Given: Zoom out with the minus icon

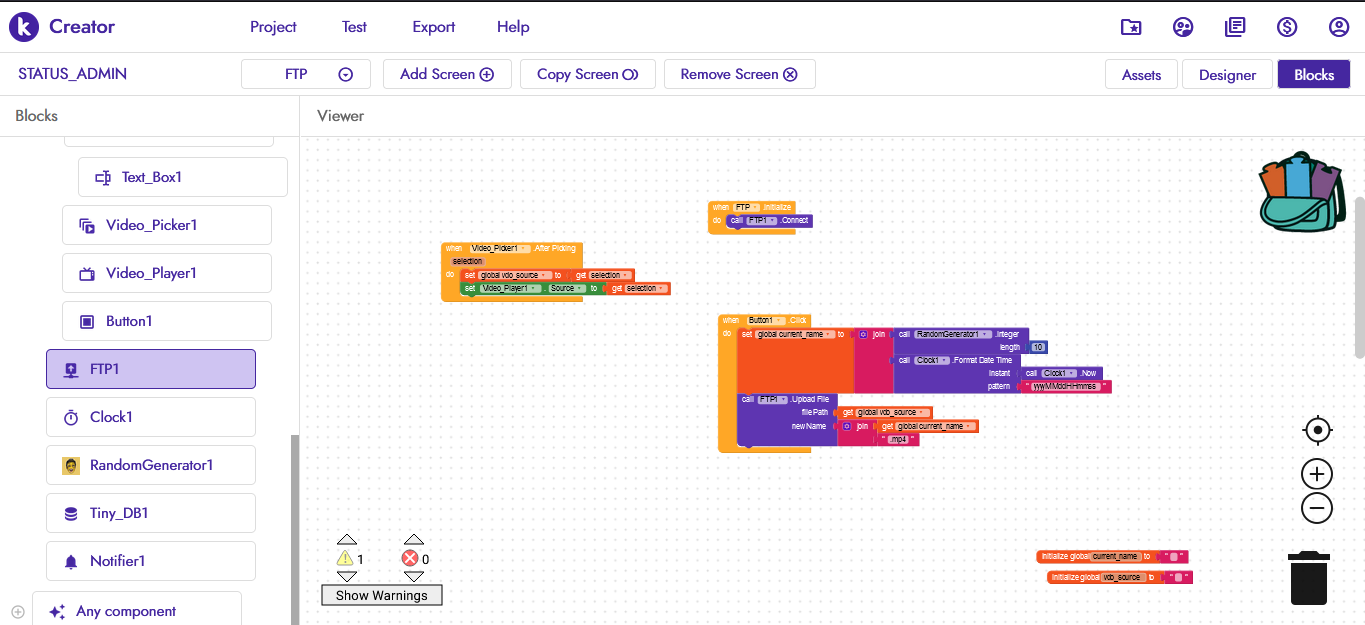Looking at the screenshot, I should (1317, 508).
